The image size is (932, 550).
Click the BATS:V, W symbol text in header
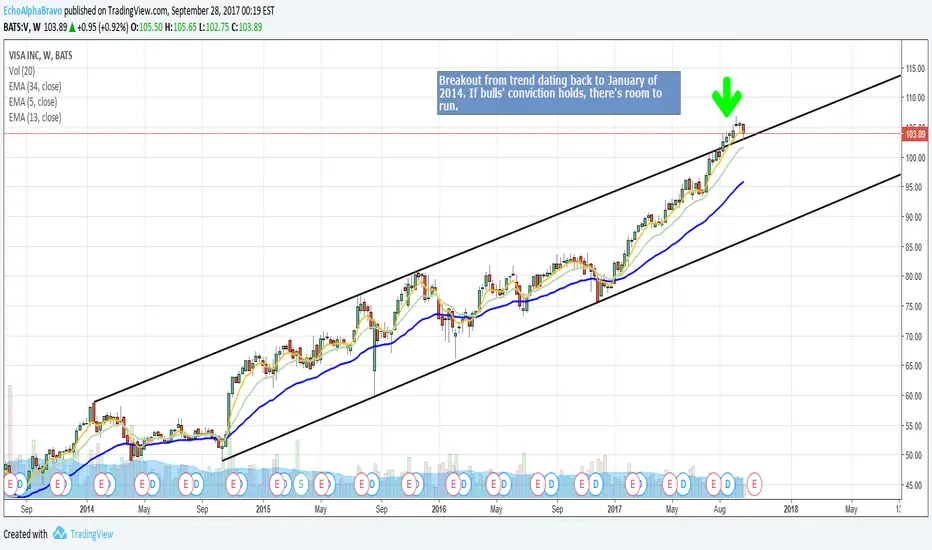coord(22,27)
